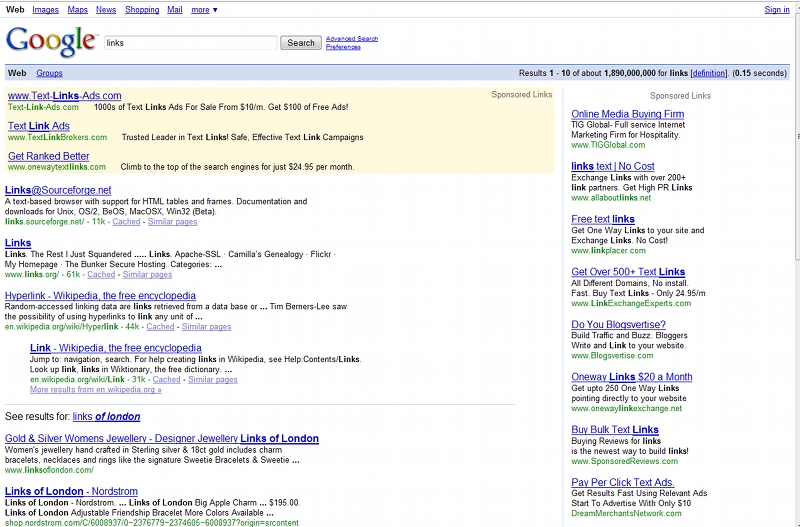Open Links@Sourceforge.net result
This screenshot has width=800, height=527.
(58, 190)
